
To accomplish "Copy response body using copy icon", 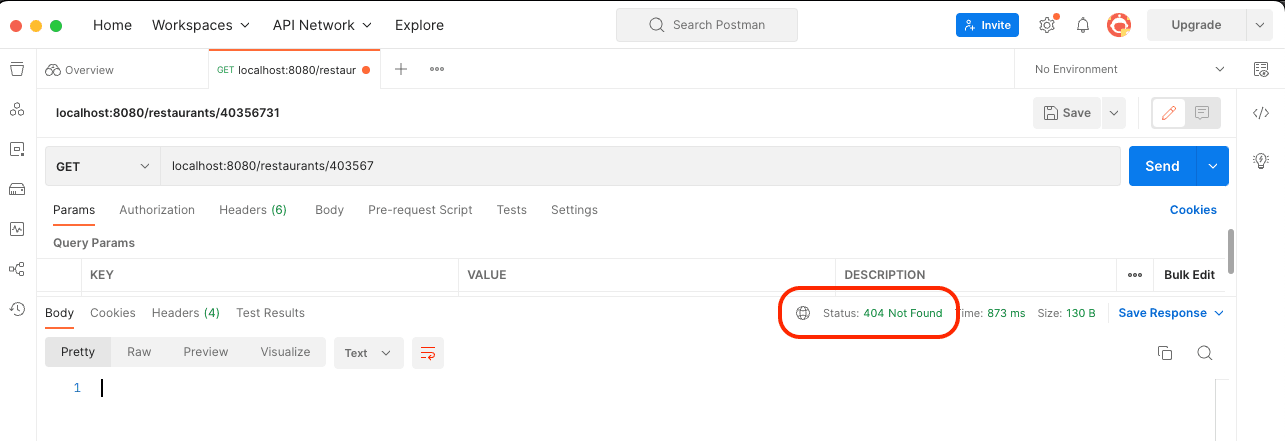I will pyautogui.click(x=1164, y=353).
